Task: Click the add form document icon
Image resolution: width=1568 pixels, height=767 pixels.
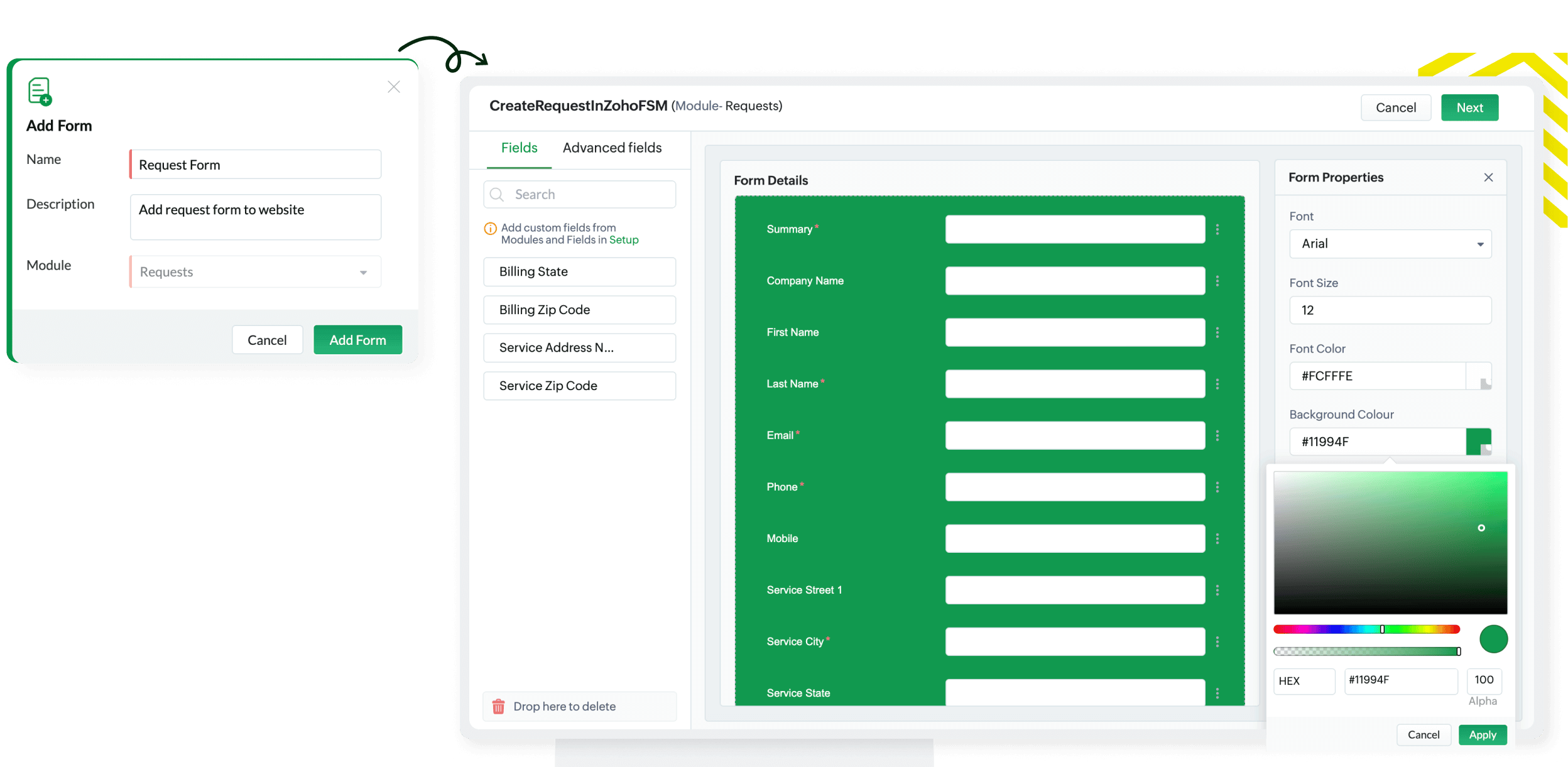Action: [40, 92]
